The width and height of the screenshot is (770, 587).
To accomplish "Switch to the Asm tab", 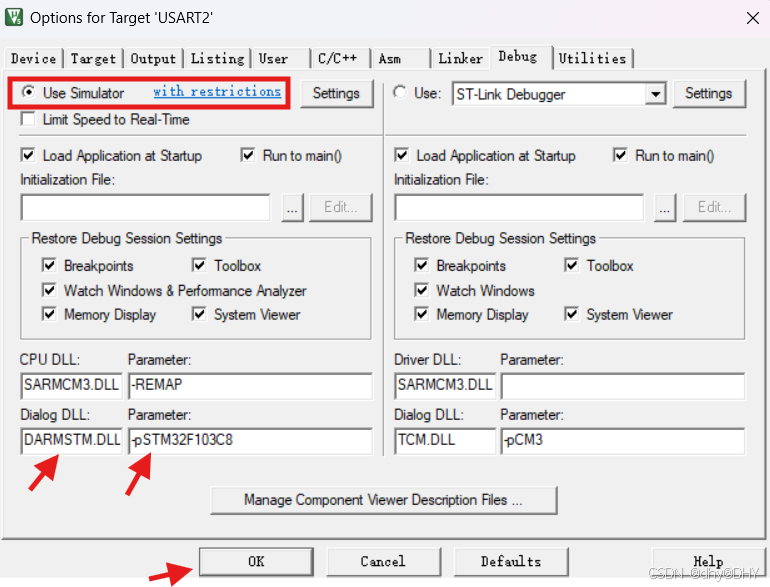I will click(x=401, y=58).
